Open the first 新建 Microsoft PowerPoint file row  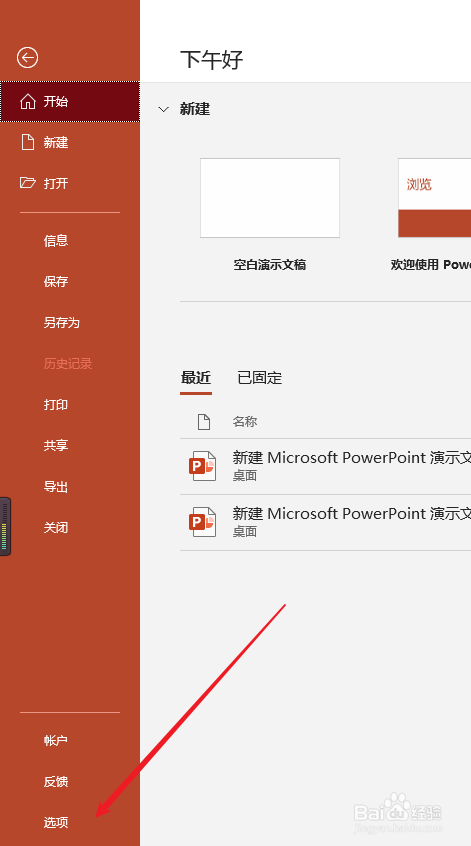(x=325, y=466)
